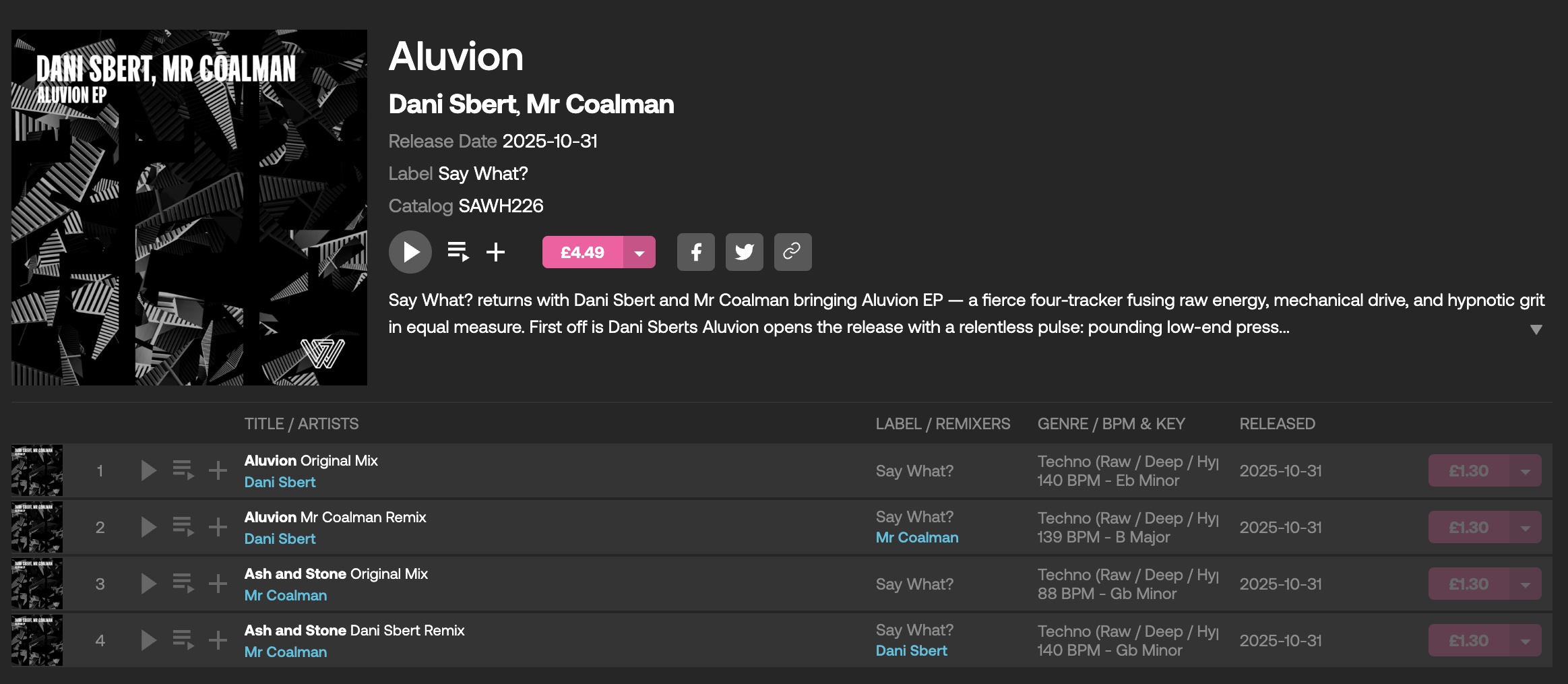Buy the release for £4.49
The image size is (1568, 684).
582,253
